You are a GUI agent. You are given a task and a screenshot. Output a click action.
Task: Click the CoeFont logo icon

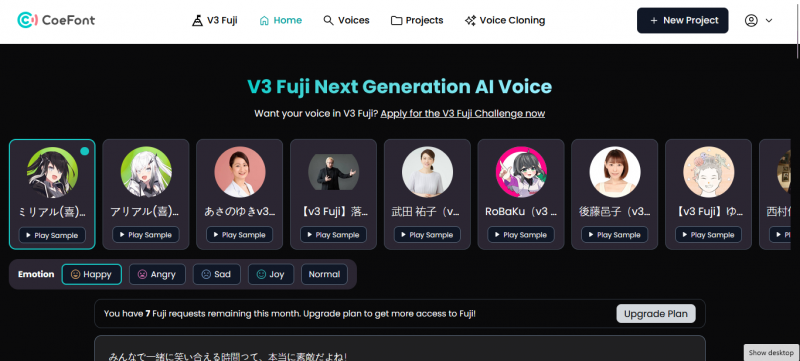click(x=28, y=20)
